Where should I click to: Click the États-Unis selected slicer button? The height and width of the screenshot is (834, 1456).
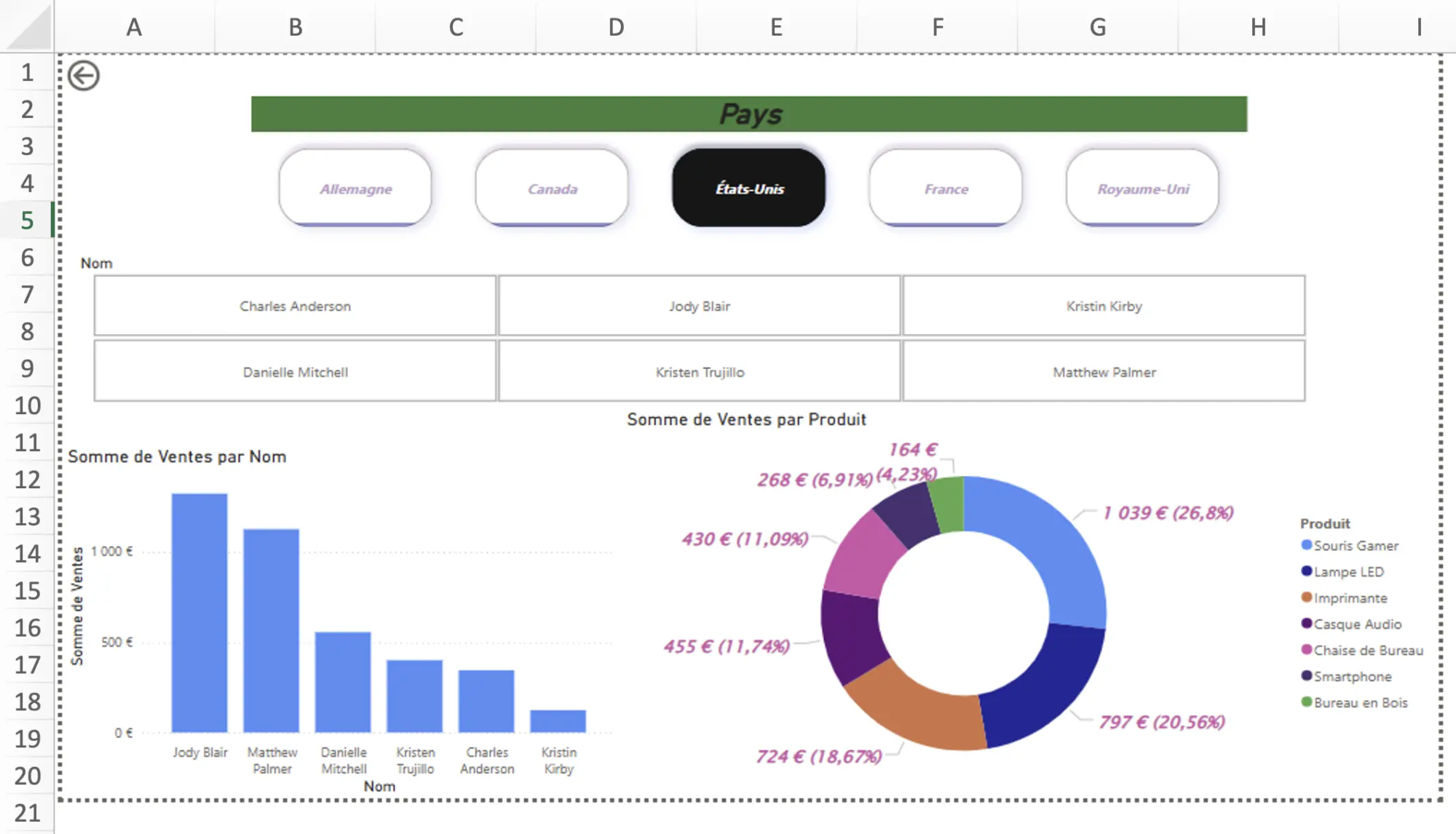[x=749, y=188]
